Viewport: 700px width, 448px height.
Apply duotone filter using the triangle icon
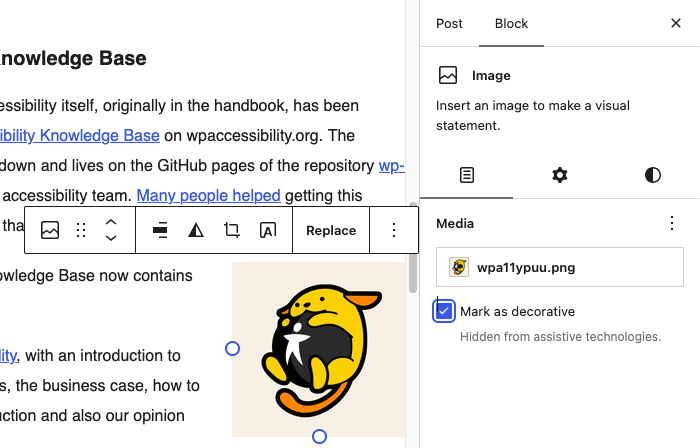(x=196, y=230)
